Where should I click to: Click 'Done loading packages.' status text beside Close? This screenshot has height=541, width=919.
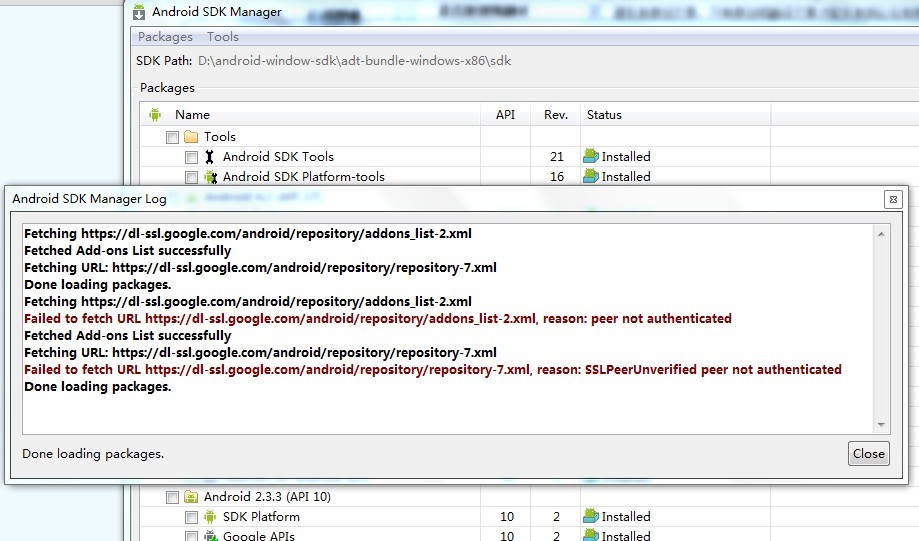click(x=93, y=454)
